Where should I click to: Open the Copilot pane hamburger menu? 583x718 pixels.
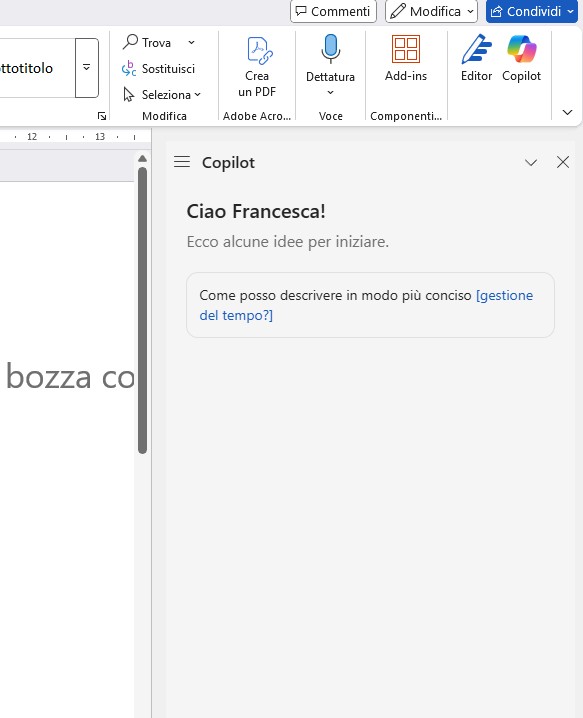[182, 162]
